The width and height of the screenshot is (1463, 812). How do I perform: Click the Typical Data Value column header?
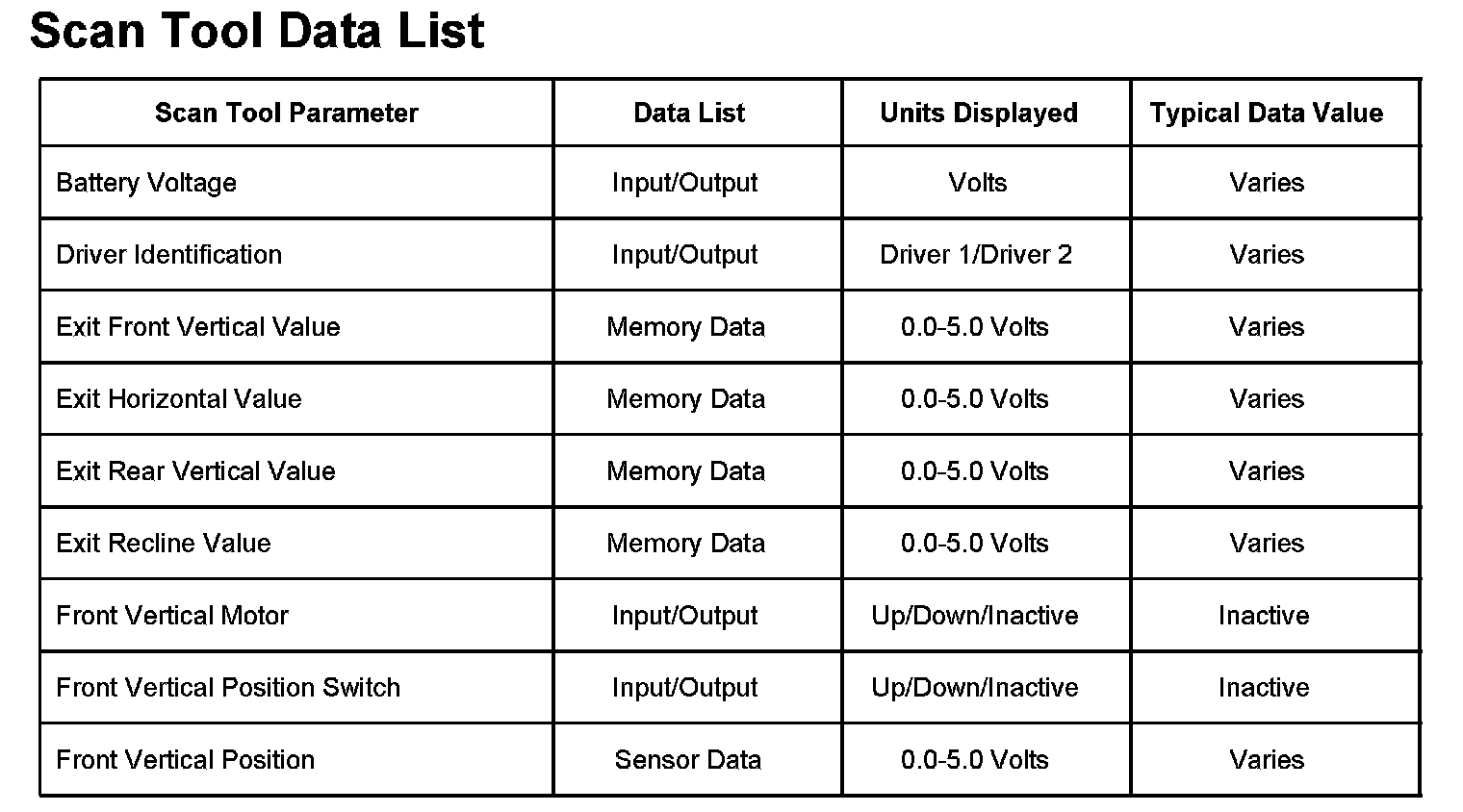click(1267, 114)
